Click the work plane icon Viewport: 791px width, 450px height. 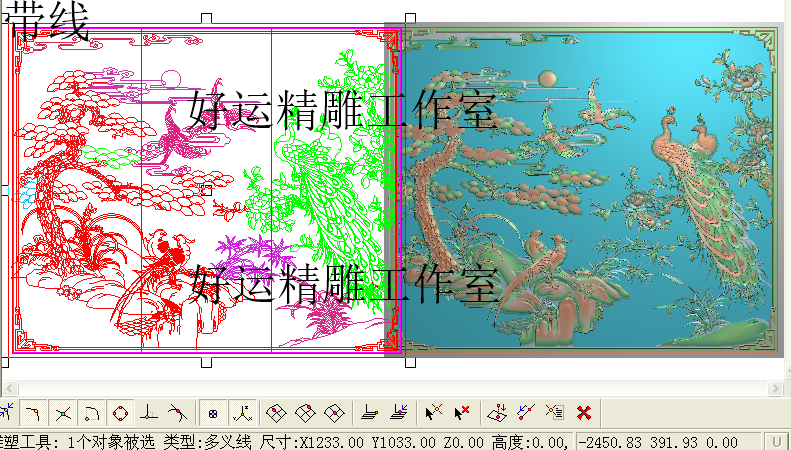tap(370, 414)
